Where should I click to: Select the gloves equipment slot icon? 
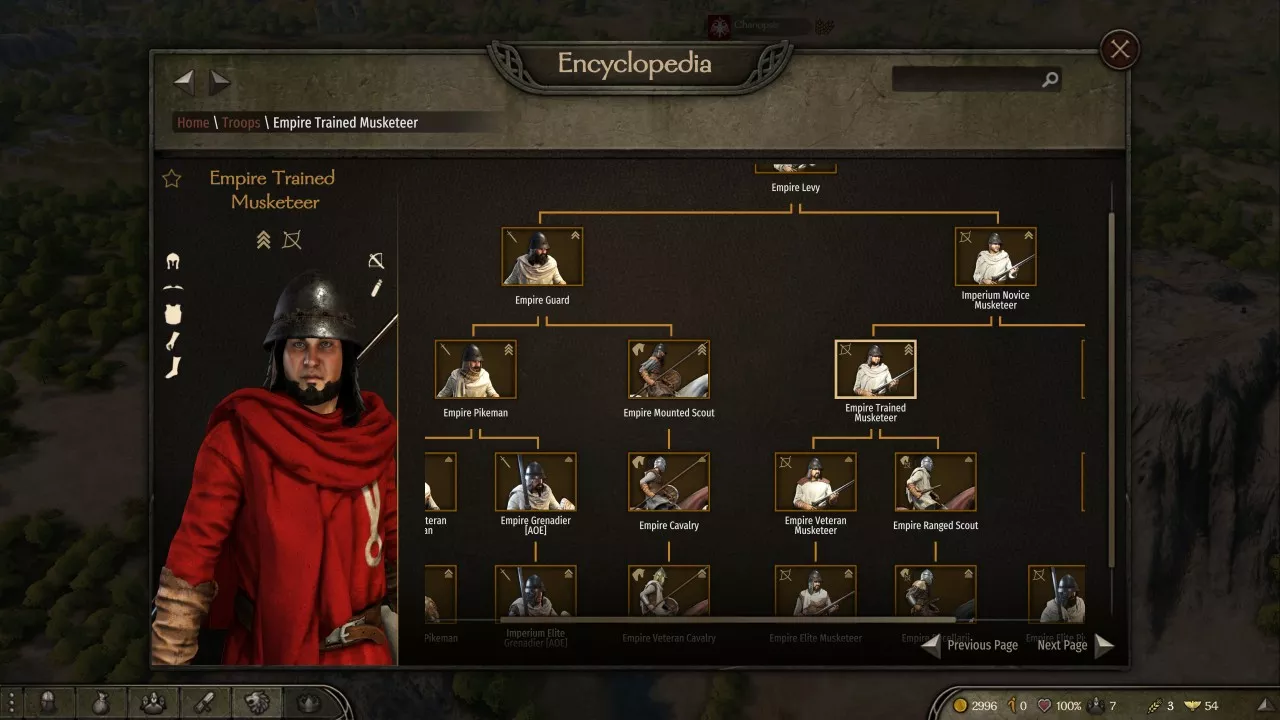173,341
